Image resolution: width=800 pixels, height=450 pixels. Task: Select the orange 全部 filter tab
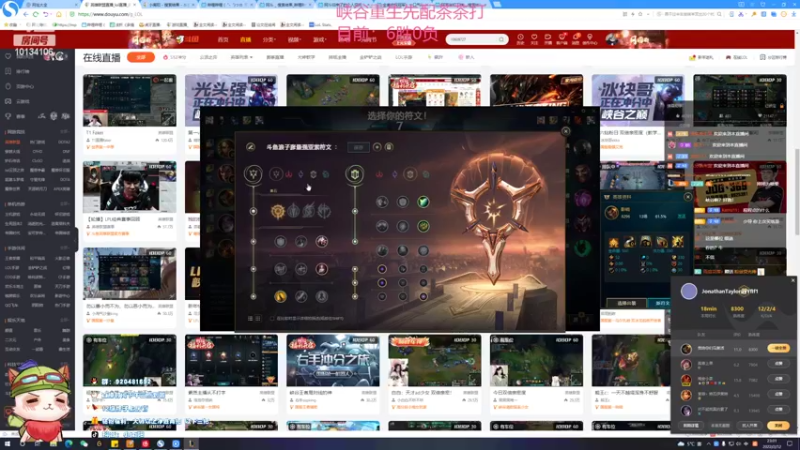(141, 57)
